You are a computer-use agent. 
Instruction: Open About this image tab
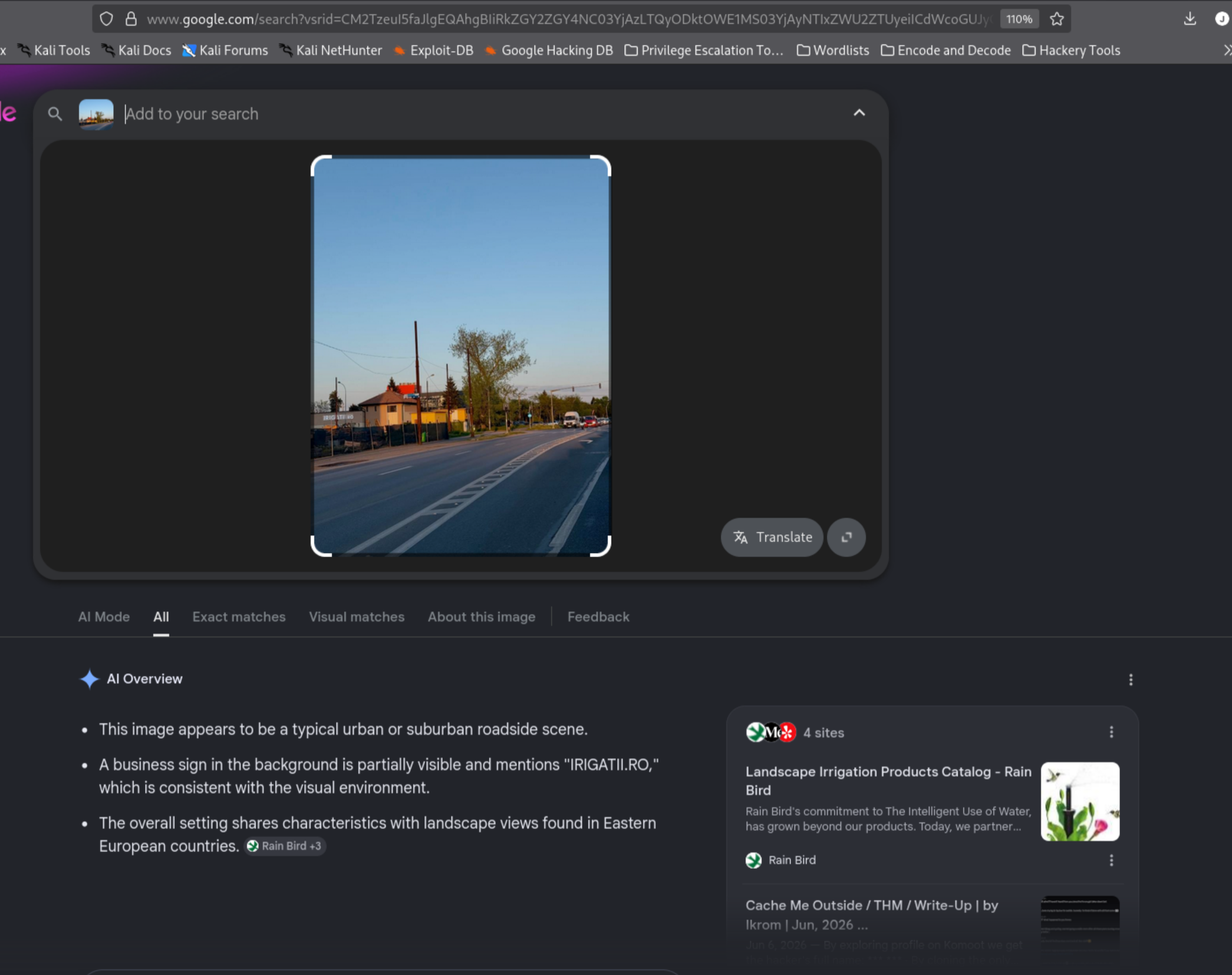tap(482, 617)
